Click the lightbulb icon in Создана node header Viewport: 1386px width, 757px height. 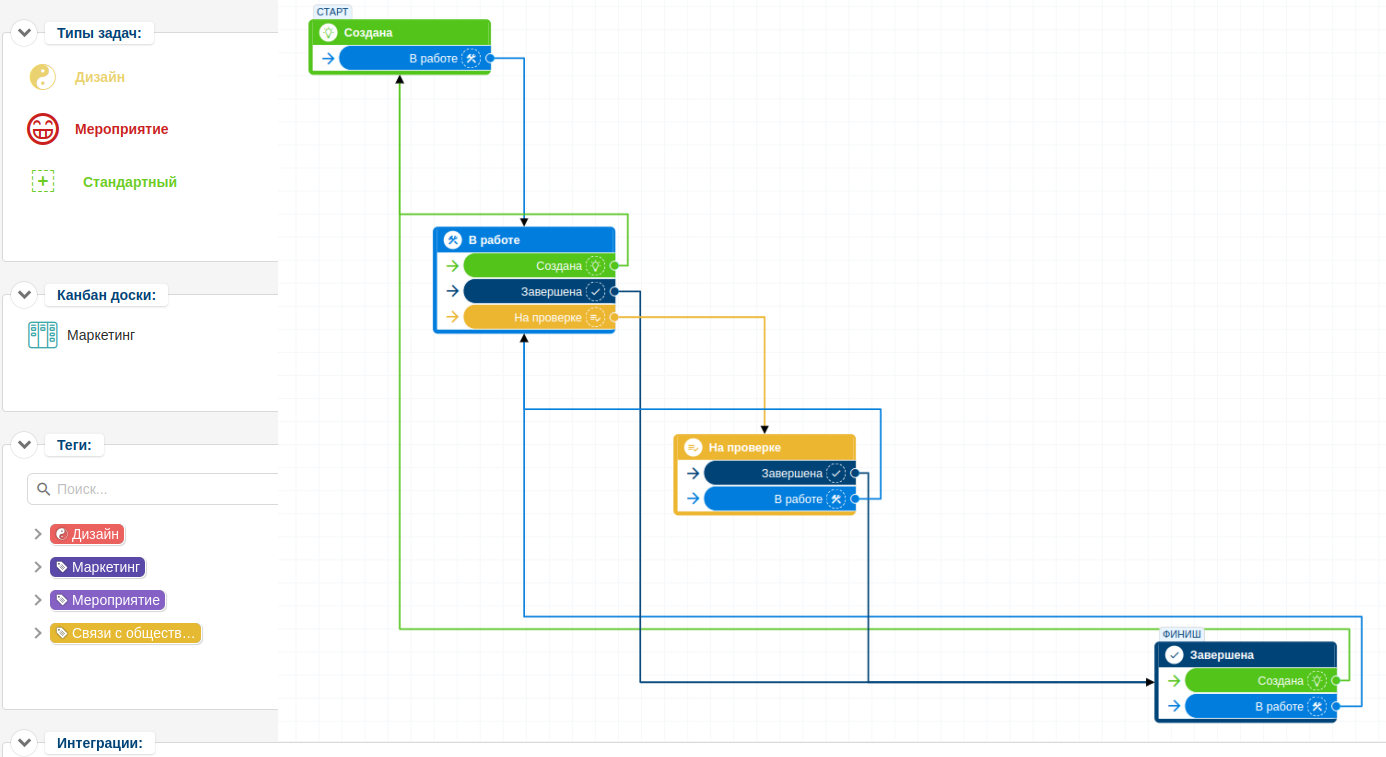click(x=327, y=33)
